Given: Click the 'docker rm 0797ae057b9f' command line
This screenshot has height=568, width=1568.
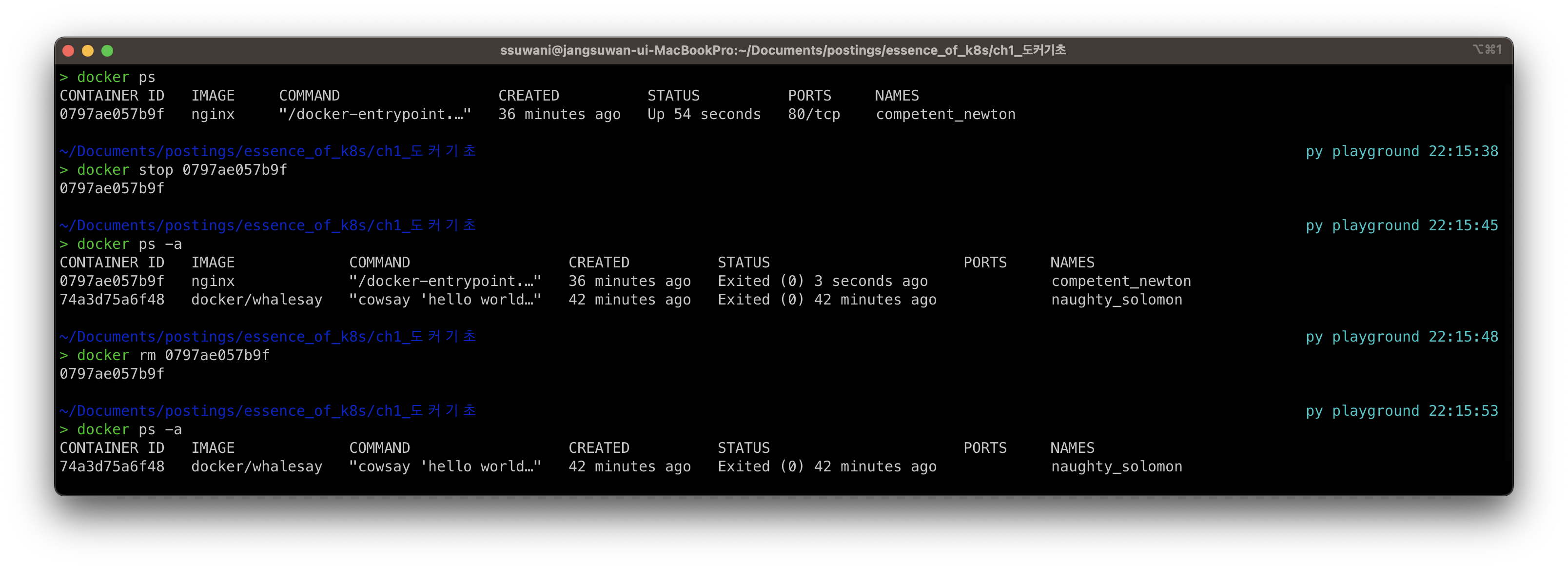Looking at the screenshot, I should click(164, 355).
